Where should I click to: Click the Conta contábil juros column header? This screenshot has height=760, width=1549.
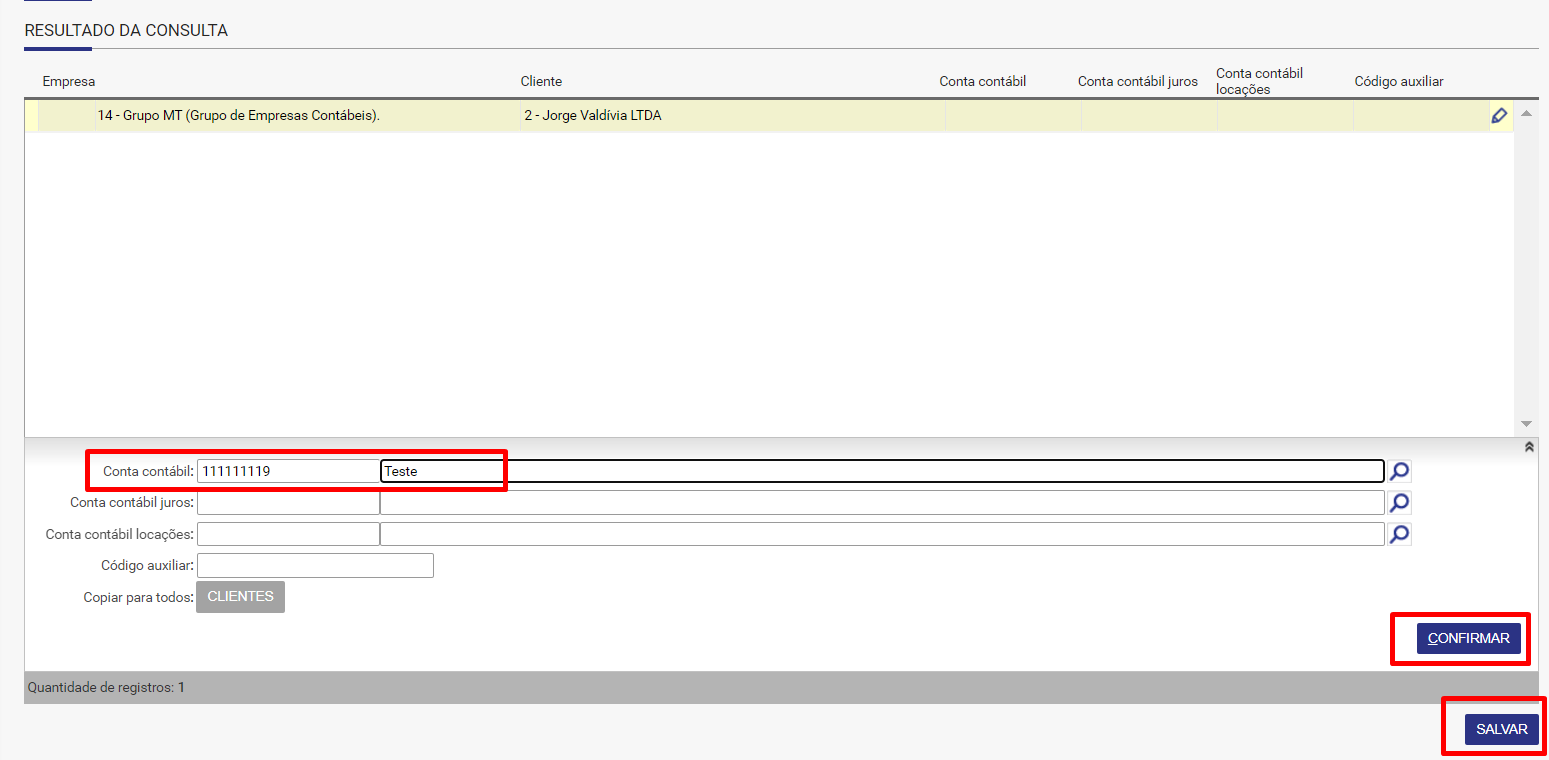(1138, 81)
